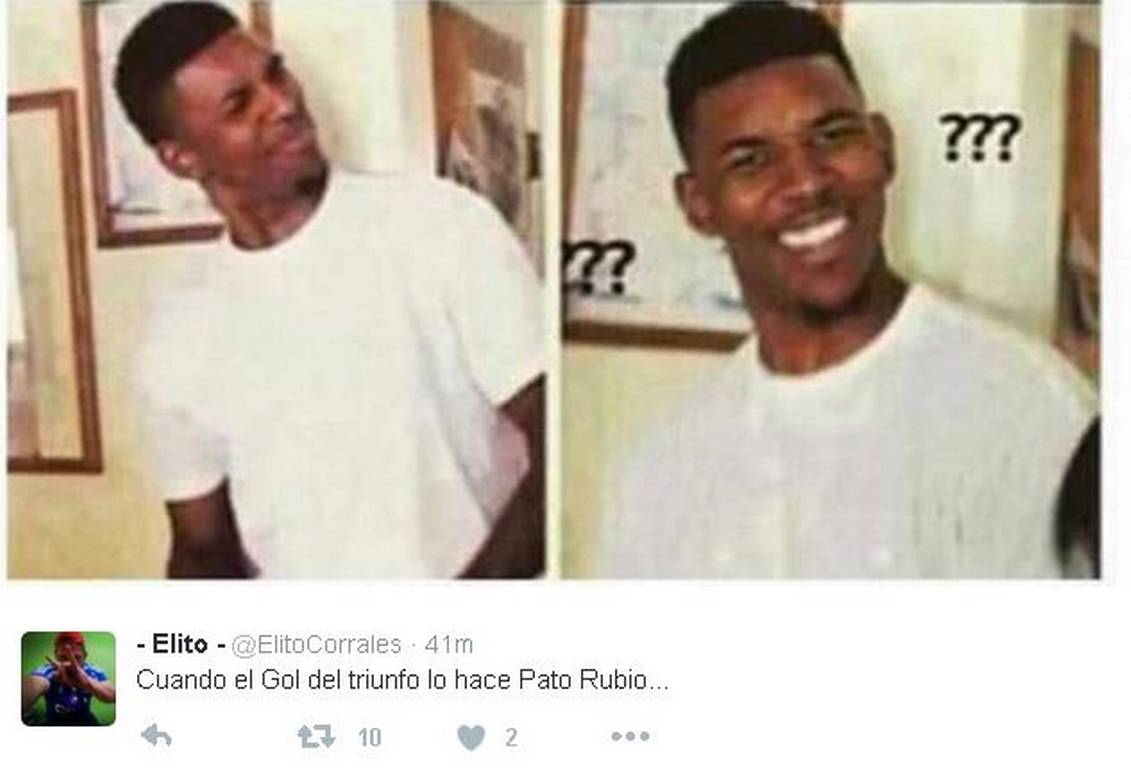This screenshot has width=1131, height=768.
Task: Expand the left confused-look meme photo
Action: click(x=276, y=289)
